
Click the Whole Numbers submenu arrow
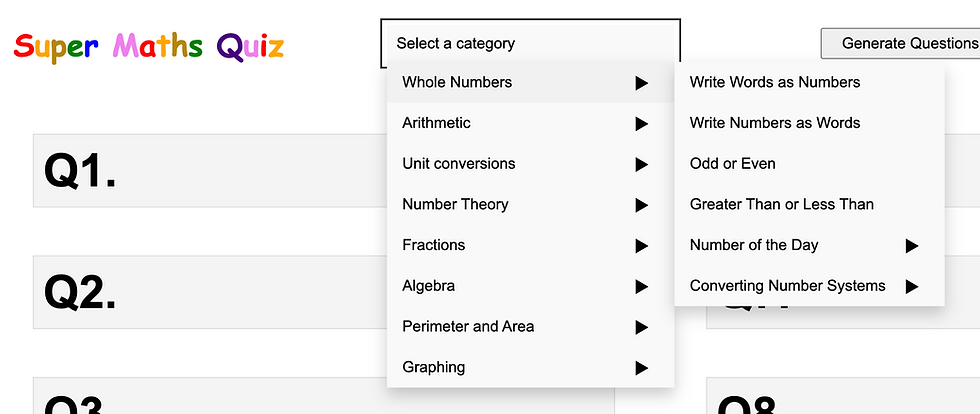coord(641,83)
